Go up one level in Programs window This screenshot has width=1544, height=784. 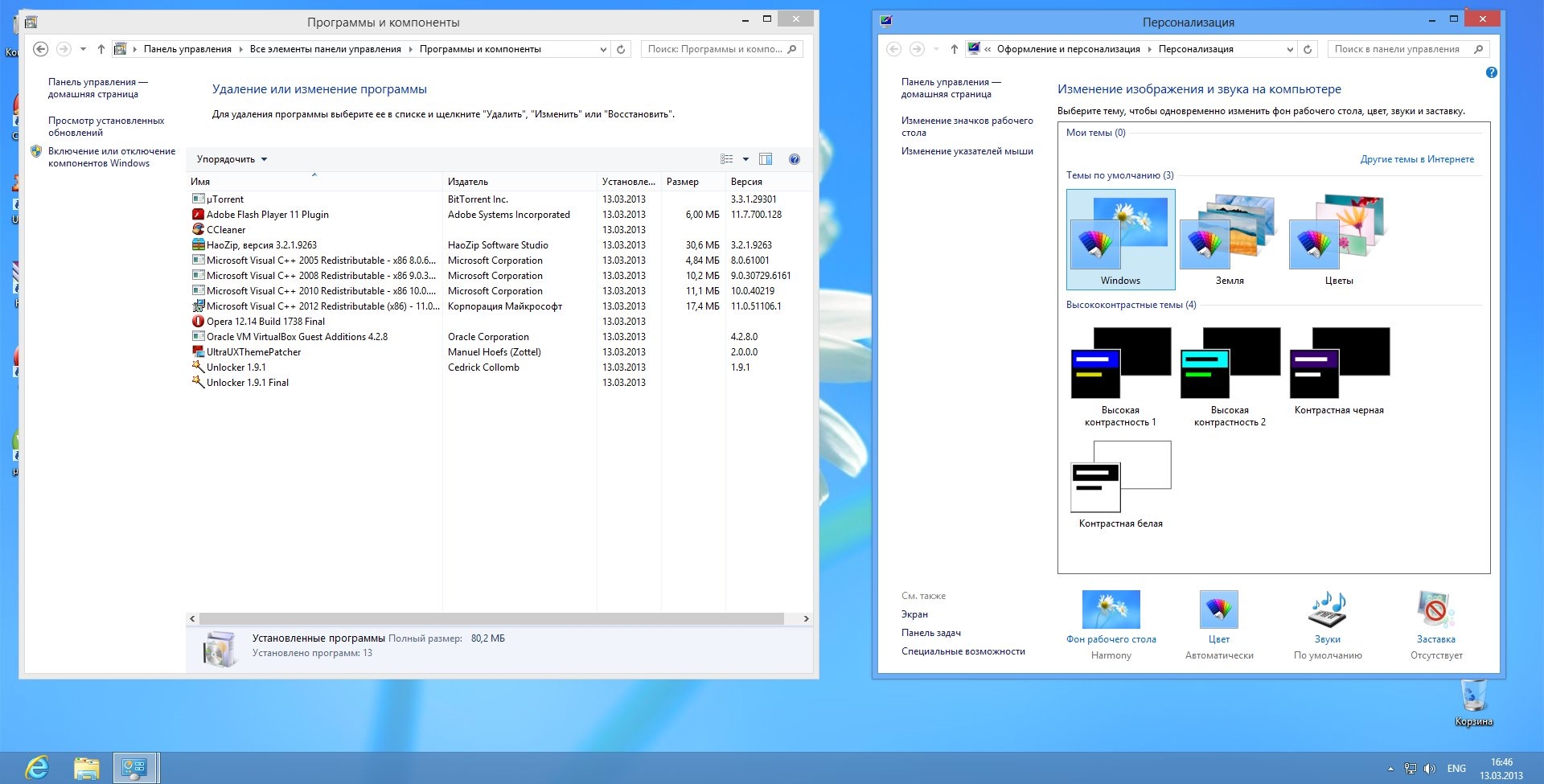pos(101,49)
